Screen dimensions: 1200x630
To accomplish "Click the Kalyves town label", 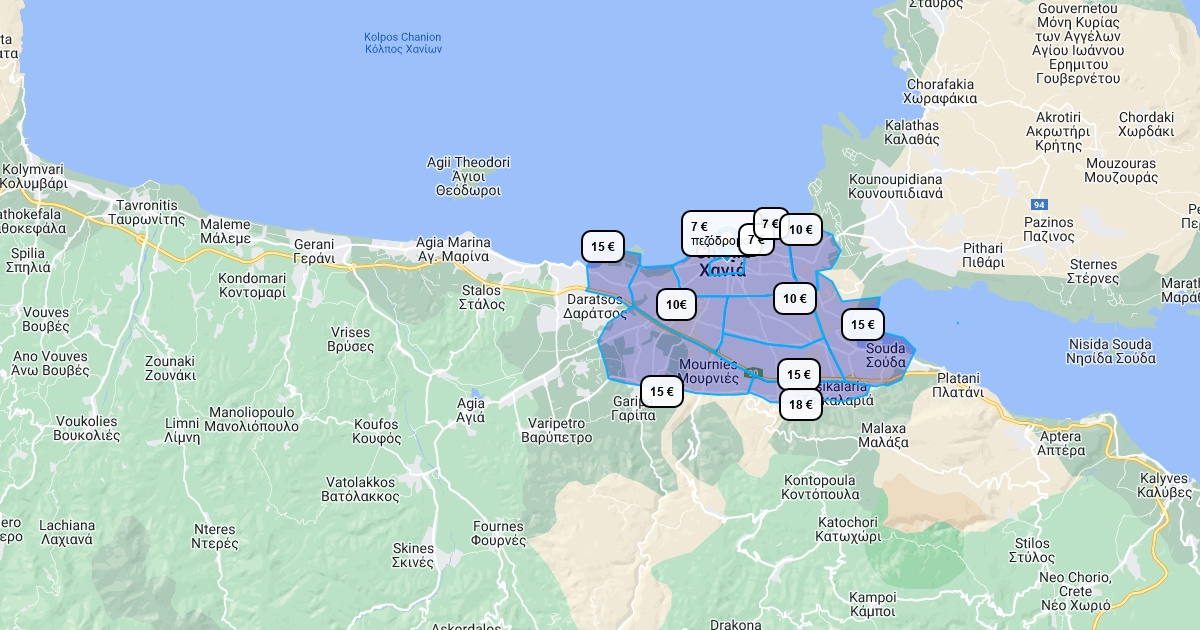I will pyautogui.click(x=1164, y=485).
